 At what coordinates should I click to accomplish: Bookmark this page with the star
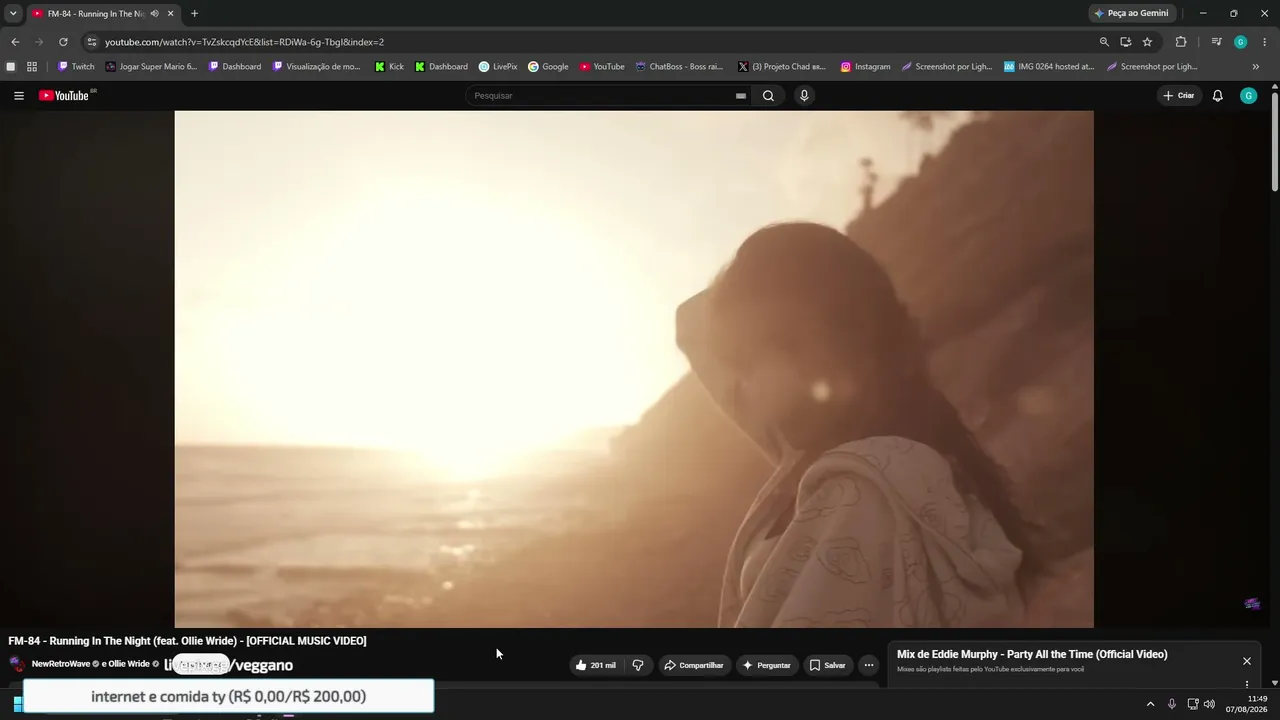coord(1147,42)
